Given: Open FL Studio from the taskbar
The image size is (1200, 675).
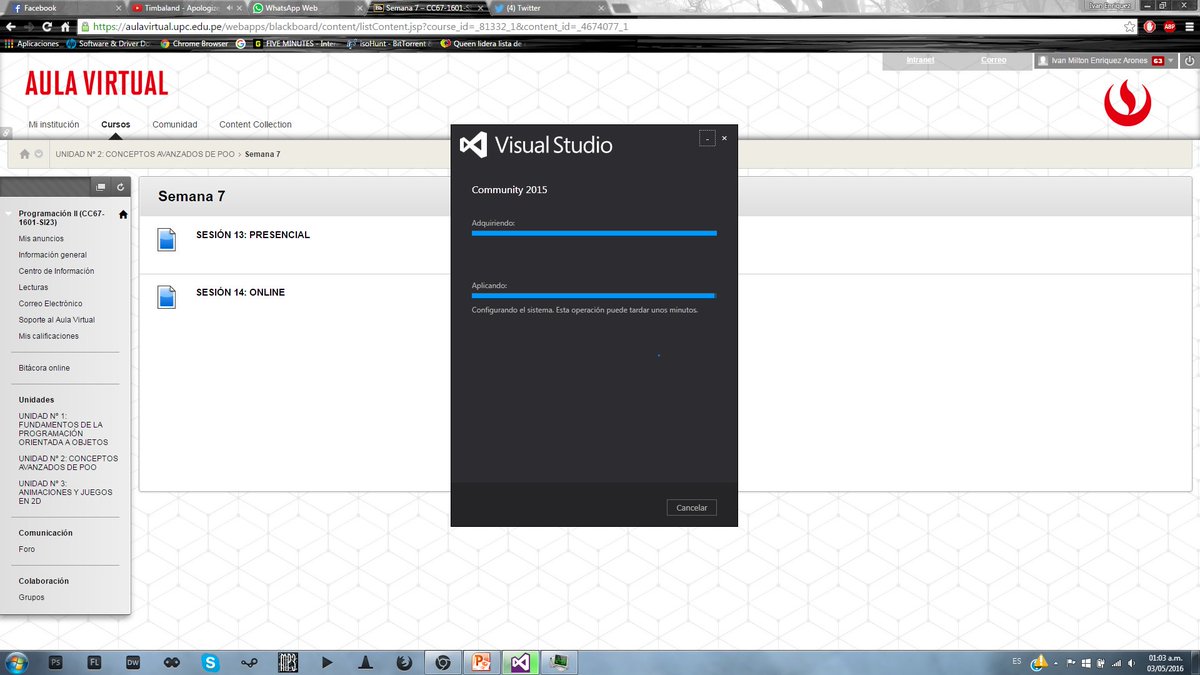Looking at the screenshot, I should (x=95, y=662).
